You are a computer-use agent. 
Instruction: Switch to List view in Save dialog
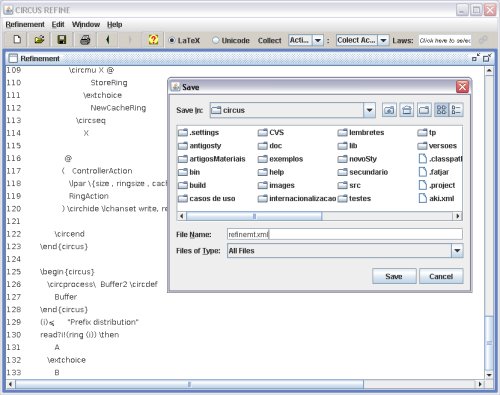pyautogui.click(x=441, y=110)
